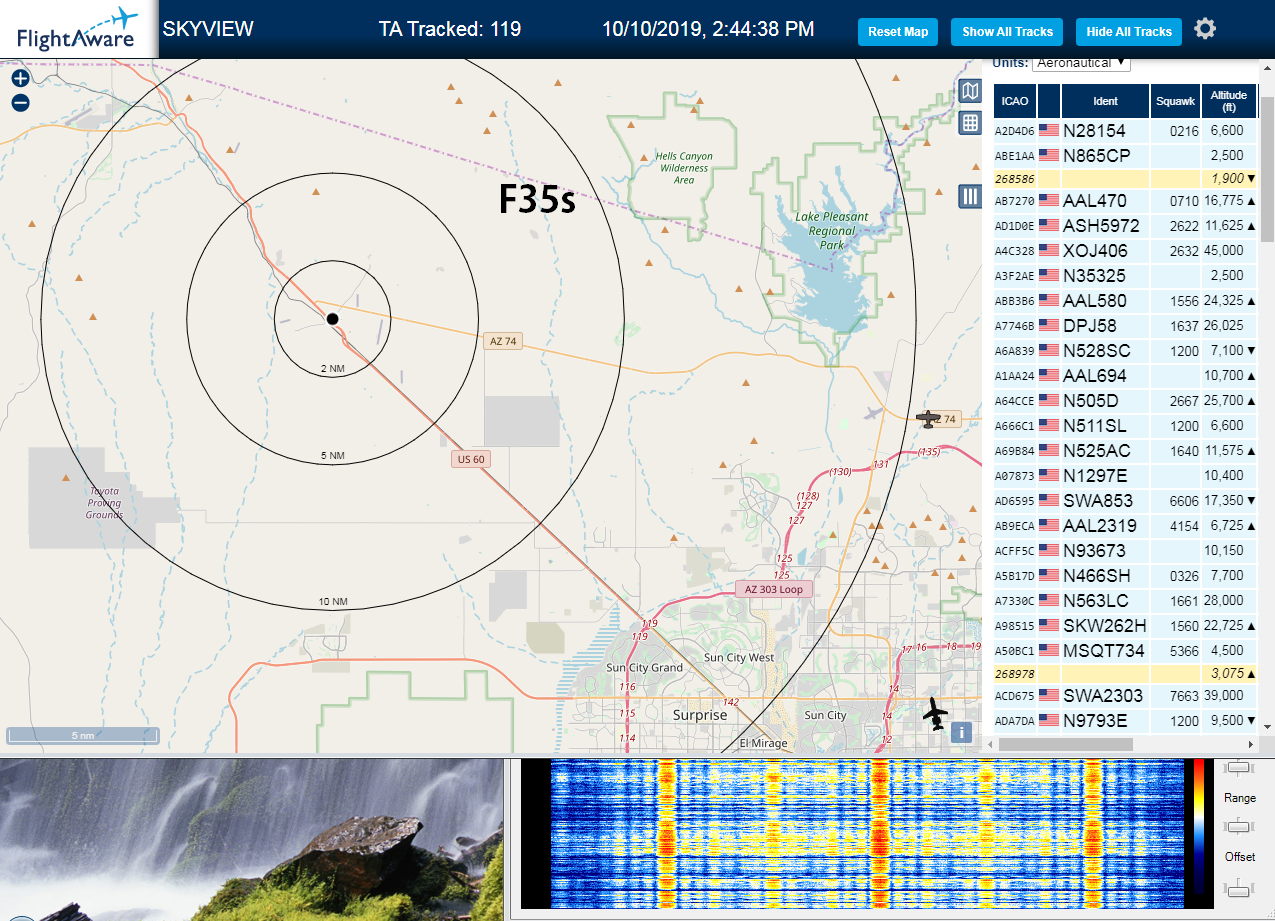Click the right arrow of the horizontal scrollbar
The image size is (1275, 921).
[1249, 744]
